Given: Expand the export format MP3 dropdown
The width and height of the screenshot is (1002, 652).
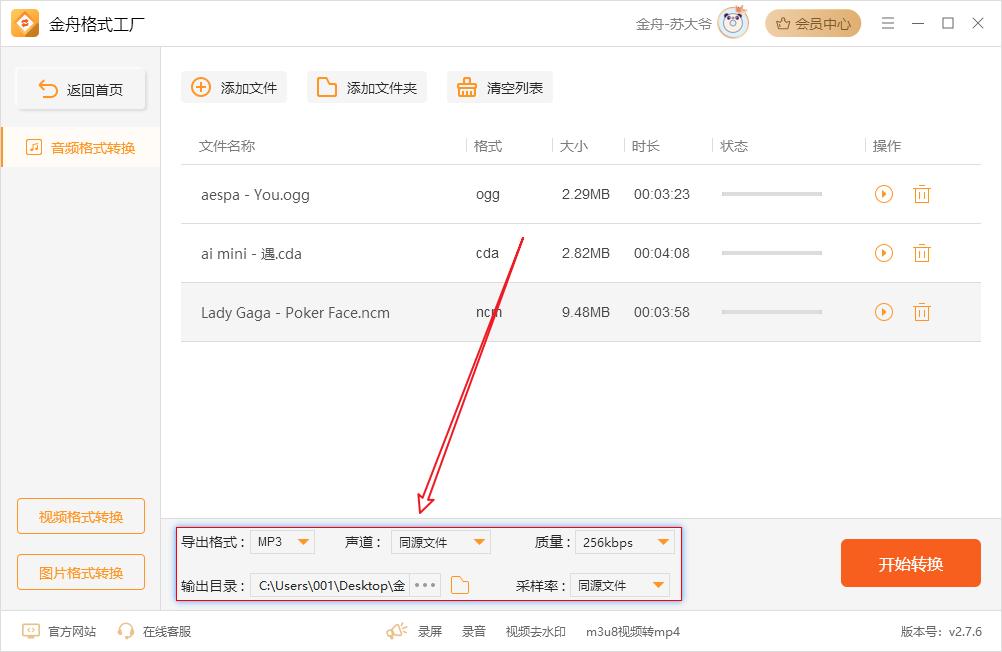Looking at the screenshot, I should 282,542.
